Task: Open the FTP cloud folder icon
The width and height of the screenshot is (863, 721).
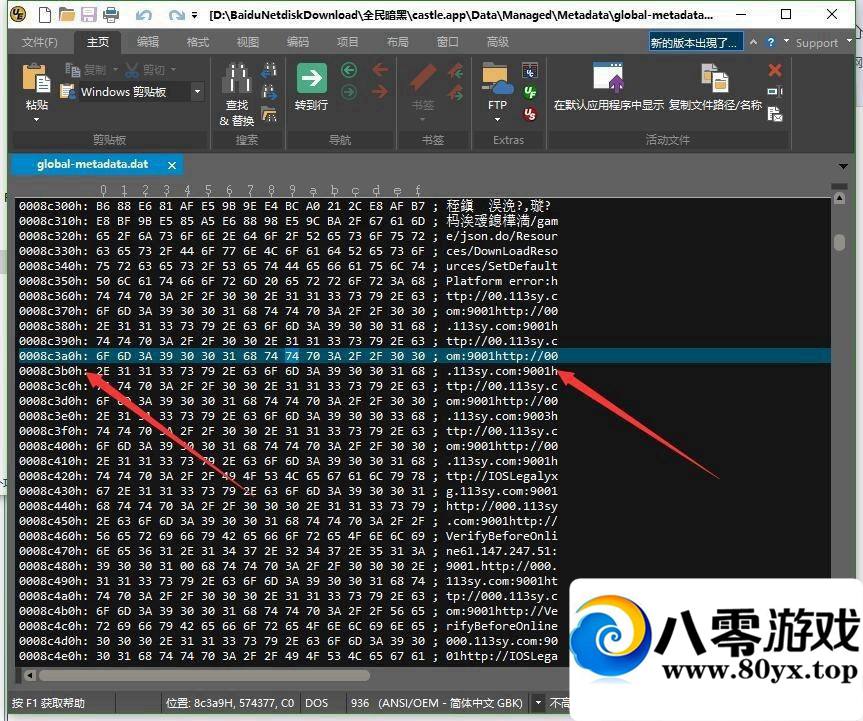Action: point(497,79)
